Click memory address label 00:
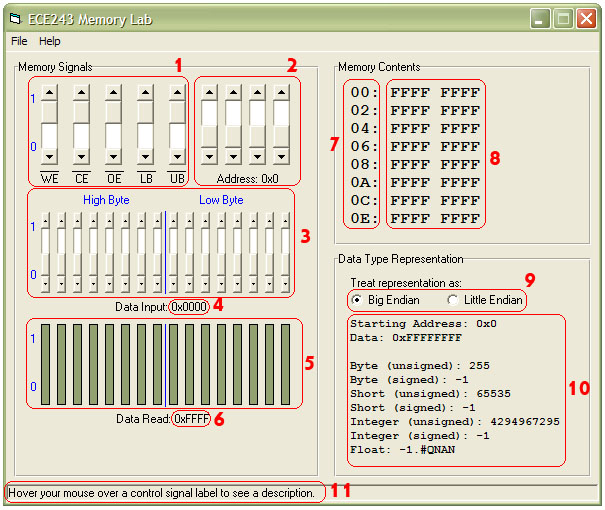The width and height of the screenshot is (605, 510). (363, 92)
